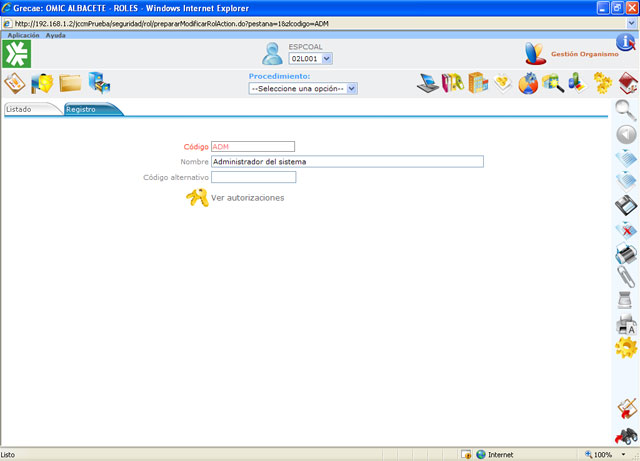Click the delete record red X icon
The width and height of the screenshot is (640, 461).
tap(626, 230)
